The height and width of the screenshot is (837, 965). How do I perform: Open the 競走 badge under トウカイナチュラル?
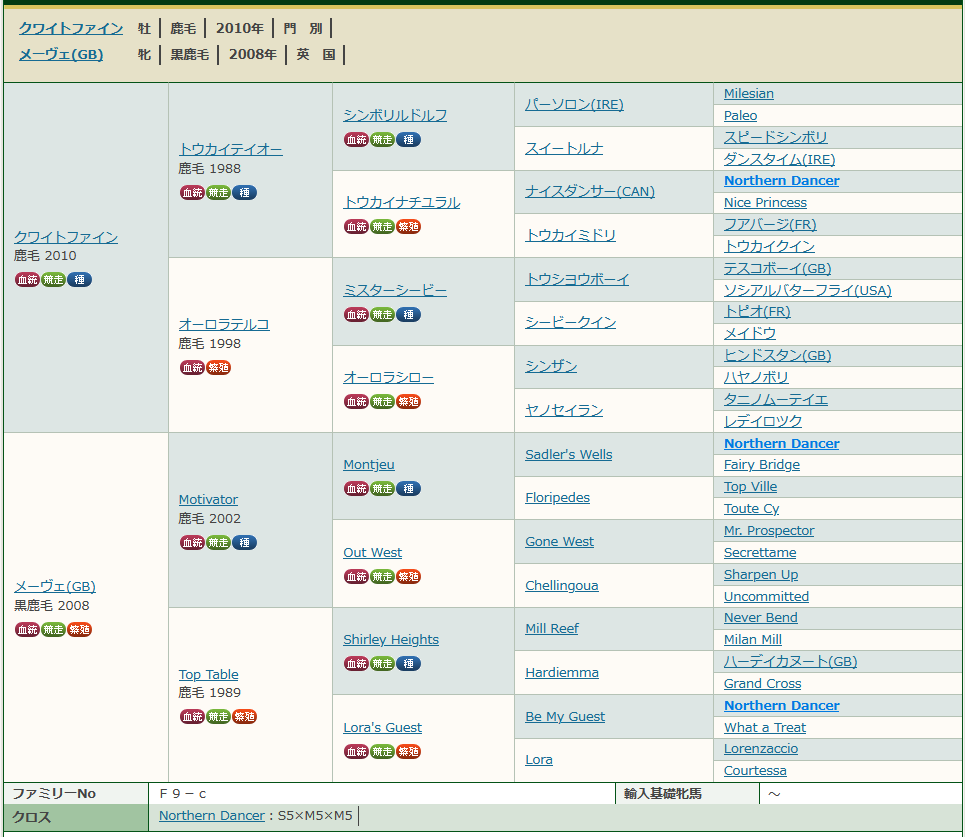[382, 227]
